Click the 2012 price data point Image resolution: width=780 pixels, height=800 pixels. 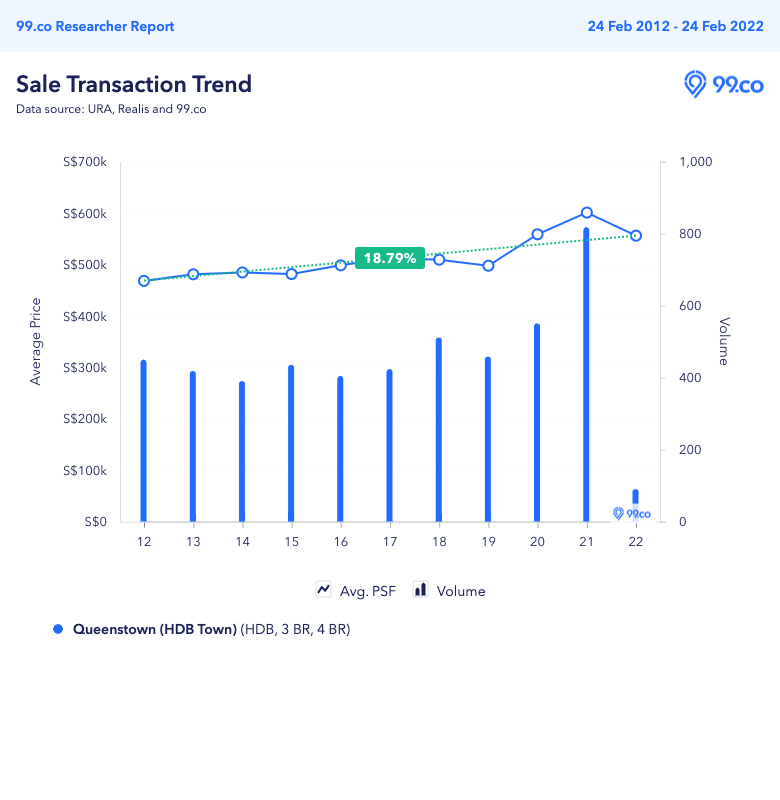coord(144,281)
